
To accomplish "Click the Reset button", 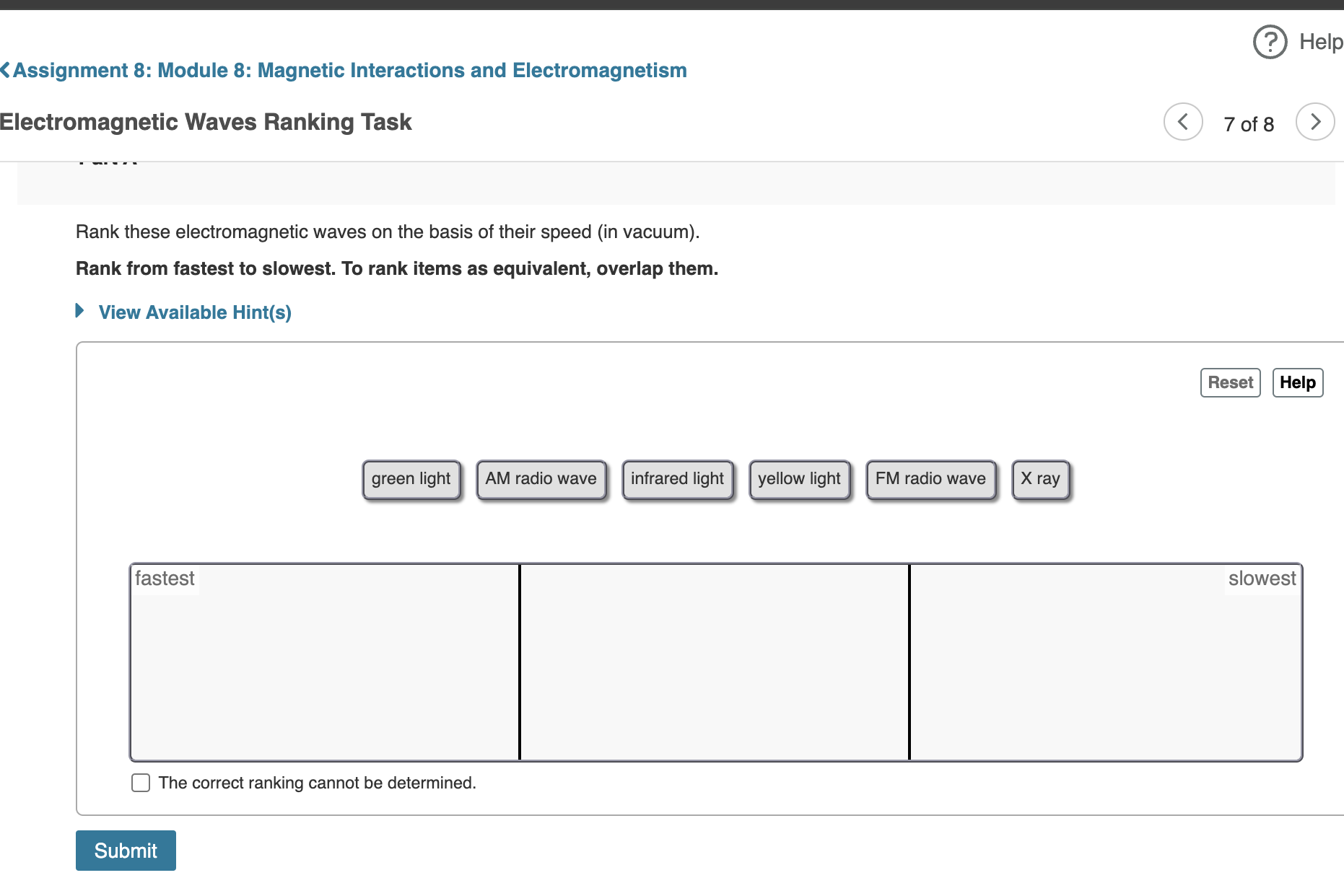I will tap(1229, 382).
